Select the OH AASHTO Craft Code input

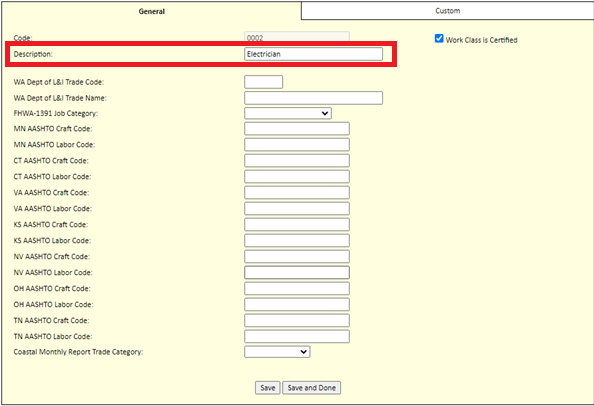pos(297,289)
